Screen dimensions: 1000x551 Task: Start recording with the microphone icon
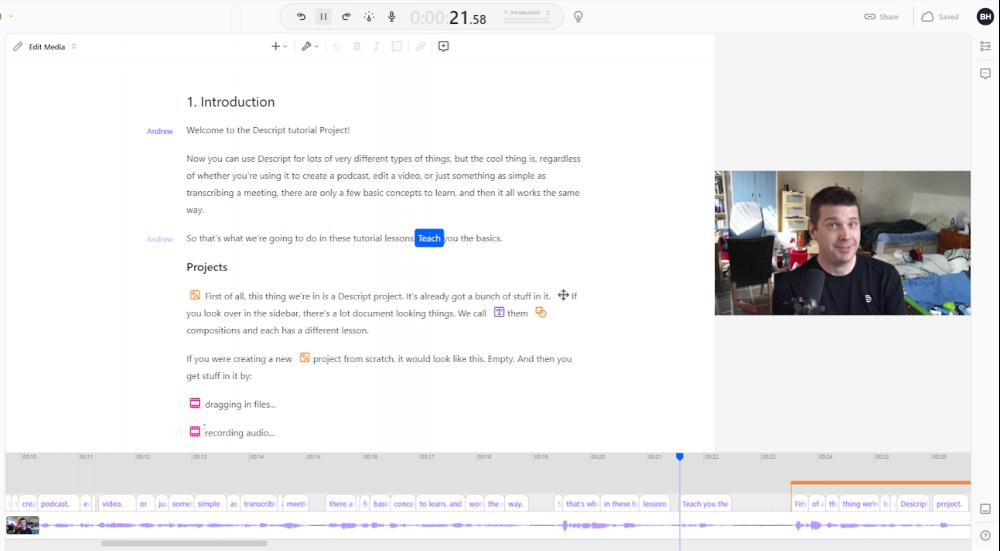[392, 17]
